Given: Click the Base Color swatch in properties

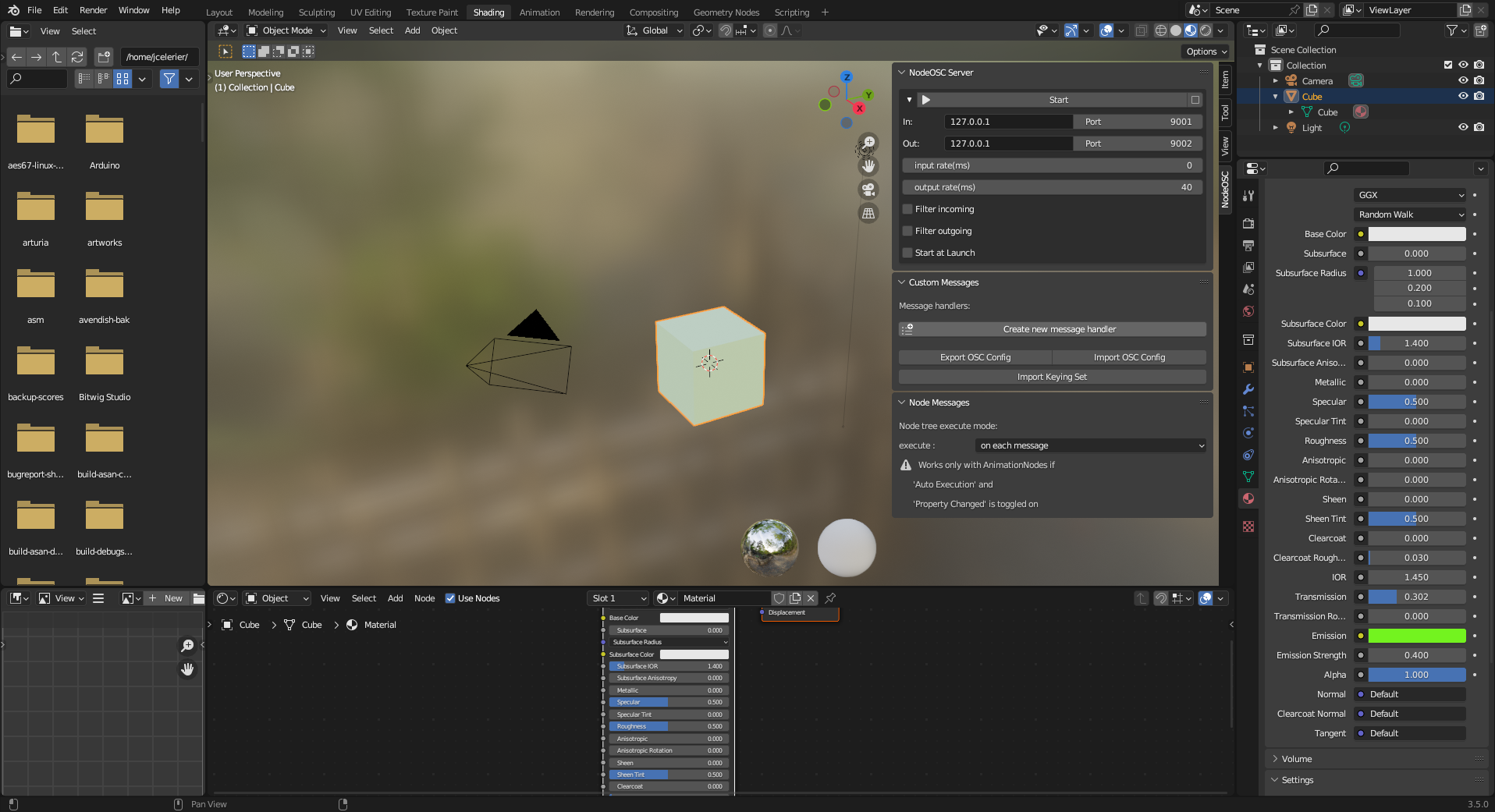Looking at the screenshot, I should point(1417,234).
